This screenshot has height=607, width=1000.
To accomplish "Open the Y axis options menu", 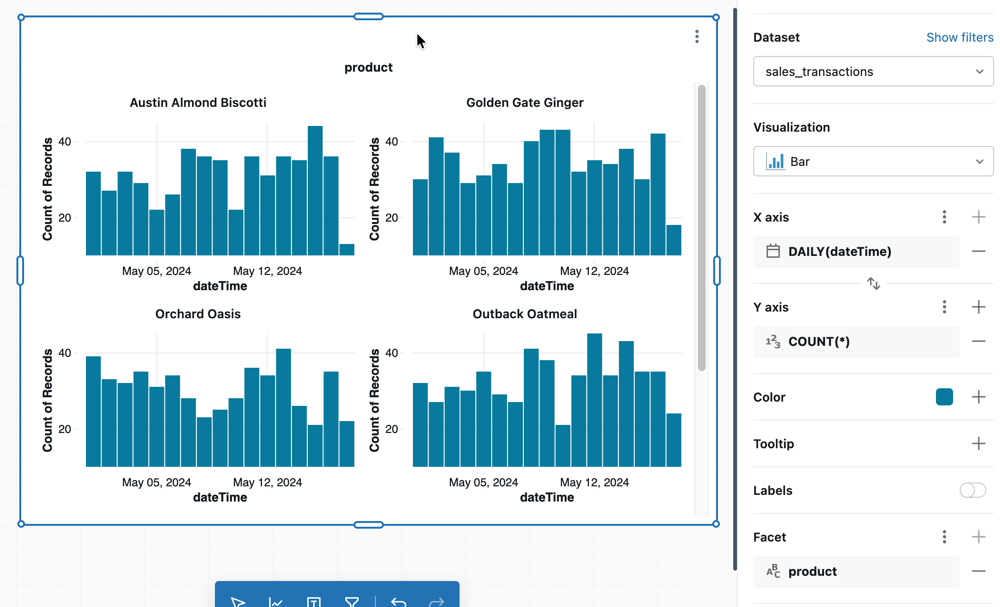I will click(944, 307).
